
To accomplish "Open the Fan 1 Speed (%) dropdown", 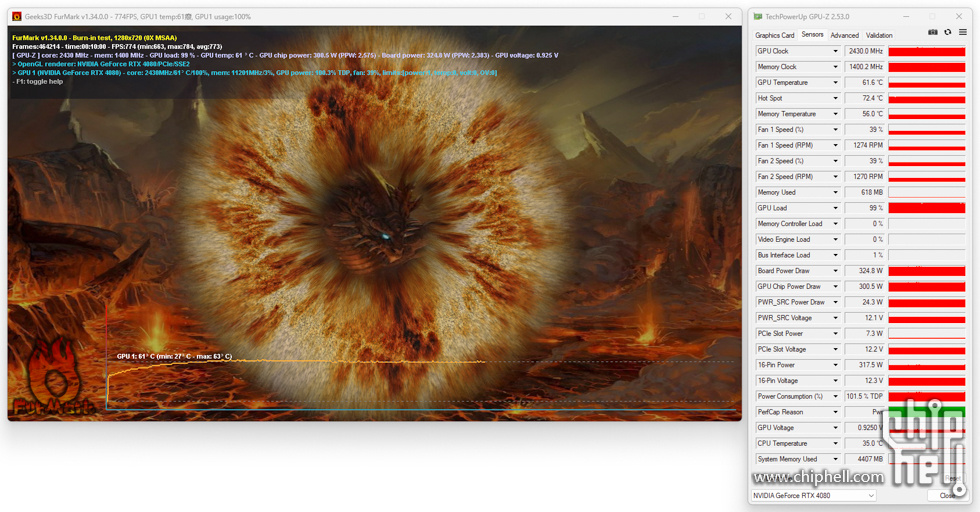I will pos(835,129).
